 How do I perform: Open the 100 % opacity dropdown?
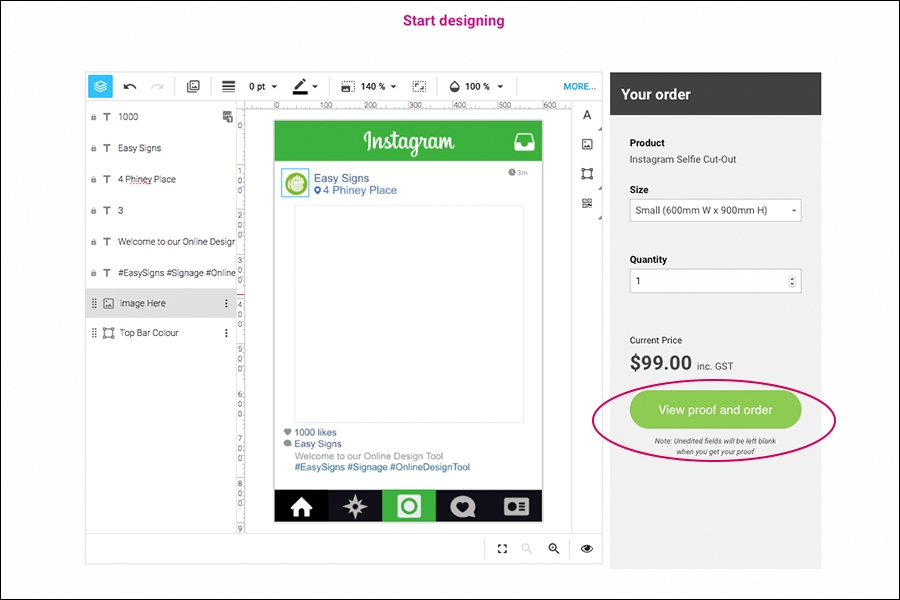pyautogui.click(x=484, y=87)
